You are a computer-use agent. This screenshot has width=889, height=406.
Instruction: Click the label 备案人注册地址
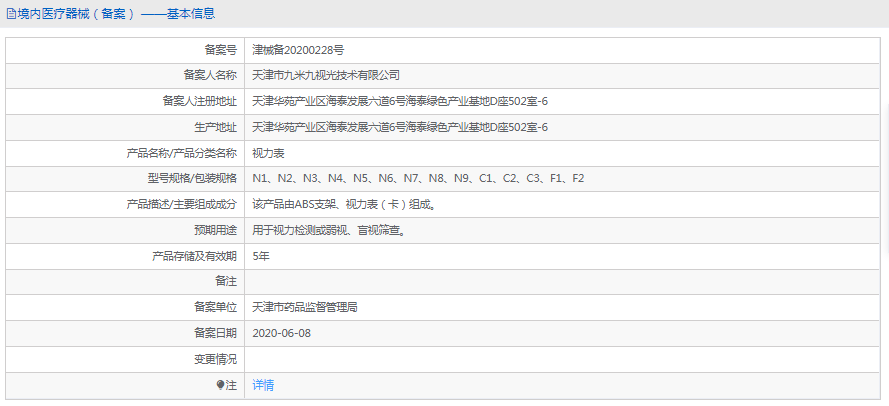coord(200,102)
